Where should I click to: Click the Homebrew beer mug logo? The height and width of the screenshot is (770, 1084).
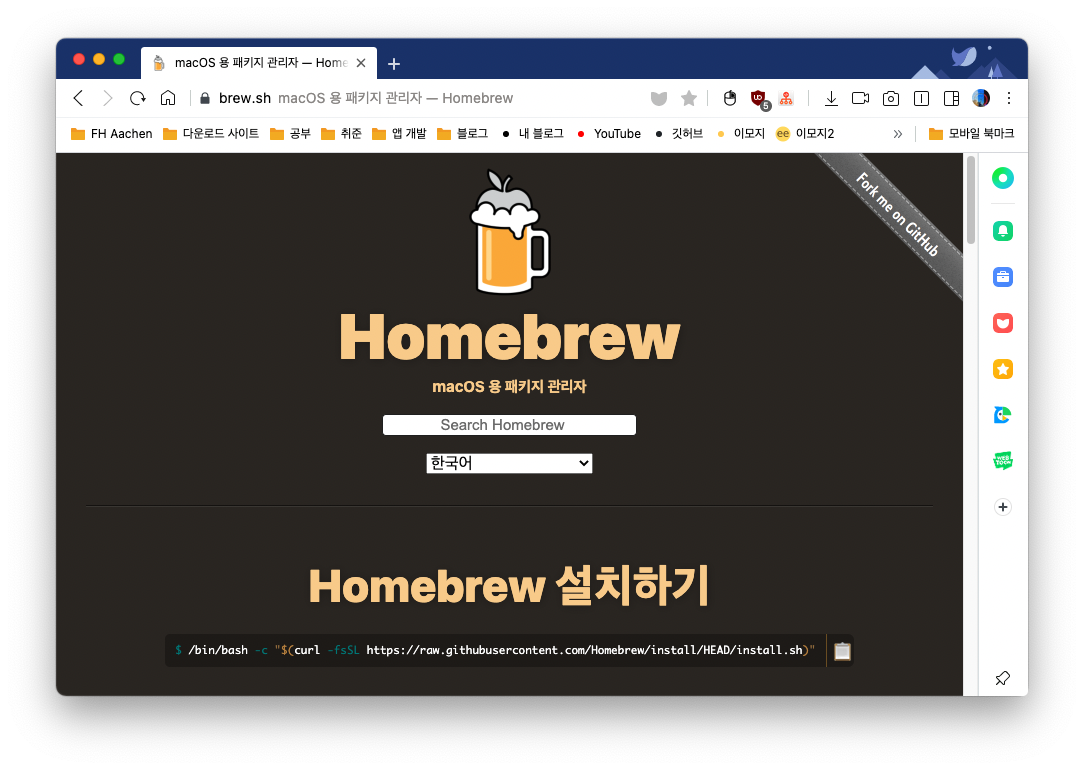coord(510,232)
